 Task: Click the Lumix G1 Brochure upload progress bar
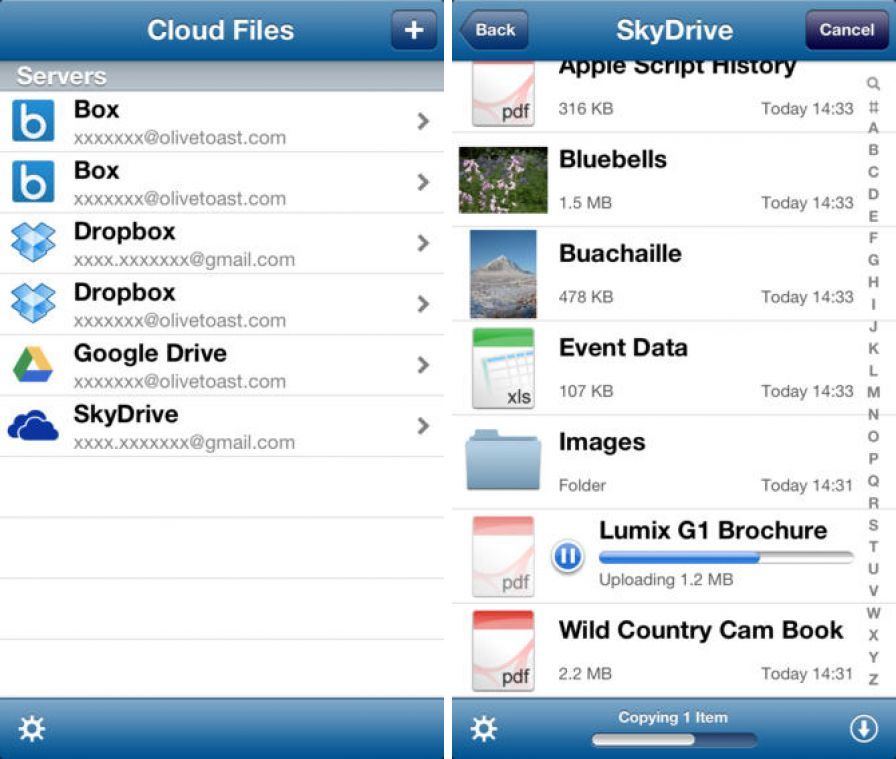725,557
